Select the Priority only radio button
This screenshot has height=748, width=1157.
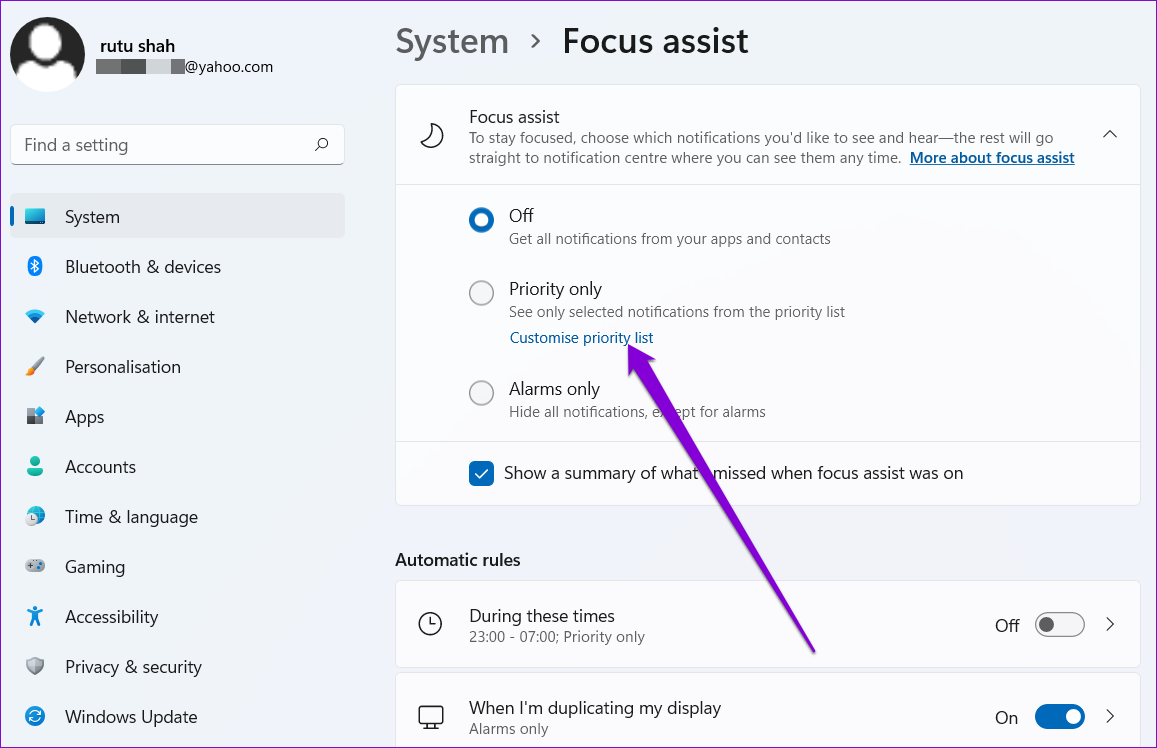481,293
